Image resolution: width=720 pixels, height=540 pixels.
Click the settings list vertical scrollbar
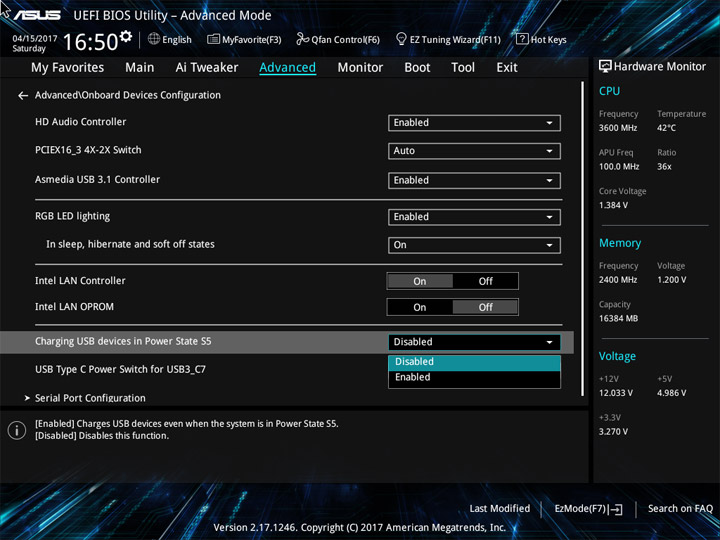(583, 239)
